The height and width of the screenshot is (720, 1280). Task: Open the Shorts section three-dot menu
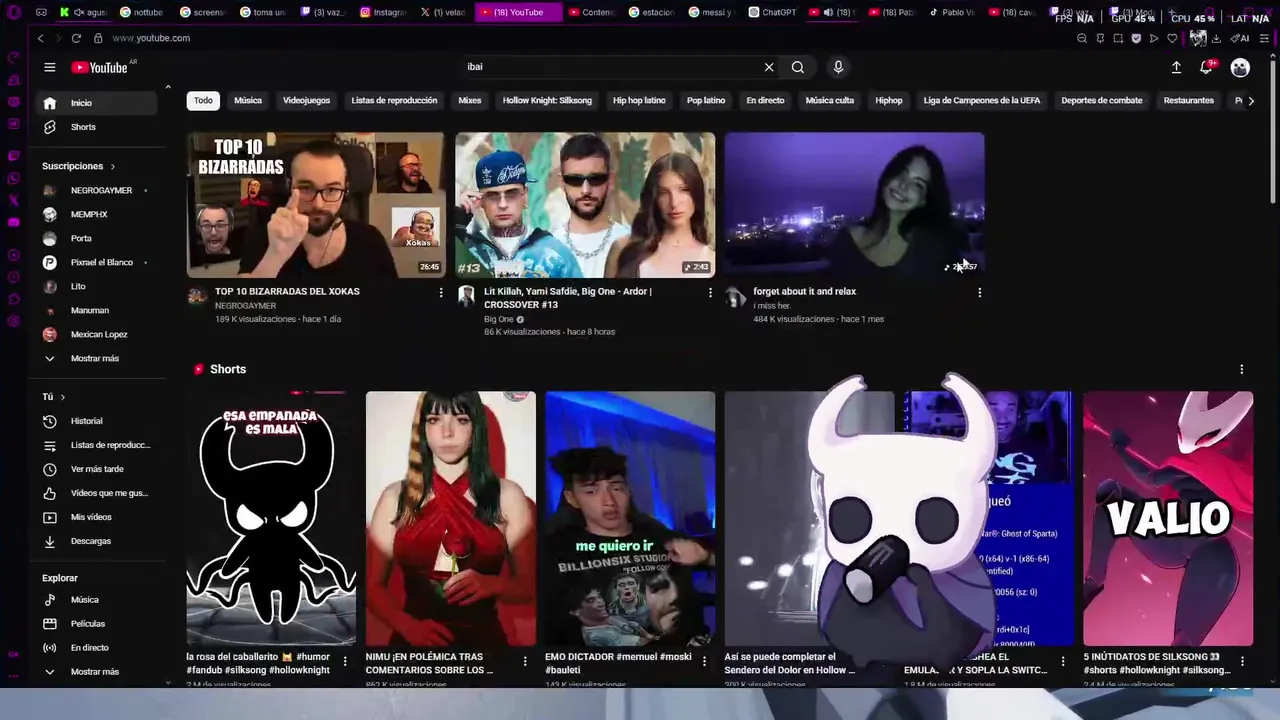1241,369
